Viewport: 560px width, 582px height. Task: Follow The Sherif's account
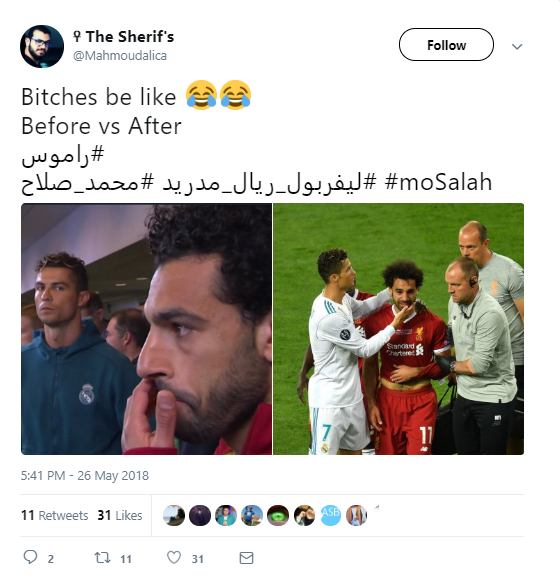[446, 45]
